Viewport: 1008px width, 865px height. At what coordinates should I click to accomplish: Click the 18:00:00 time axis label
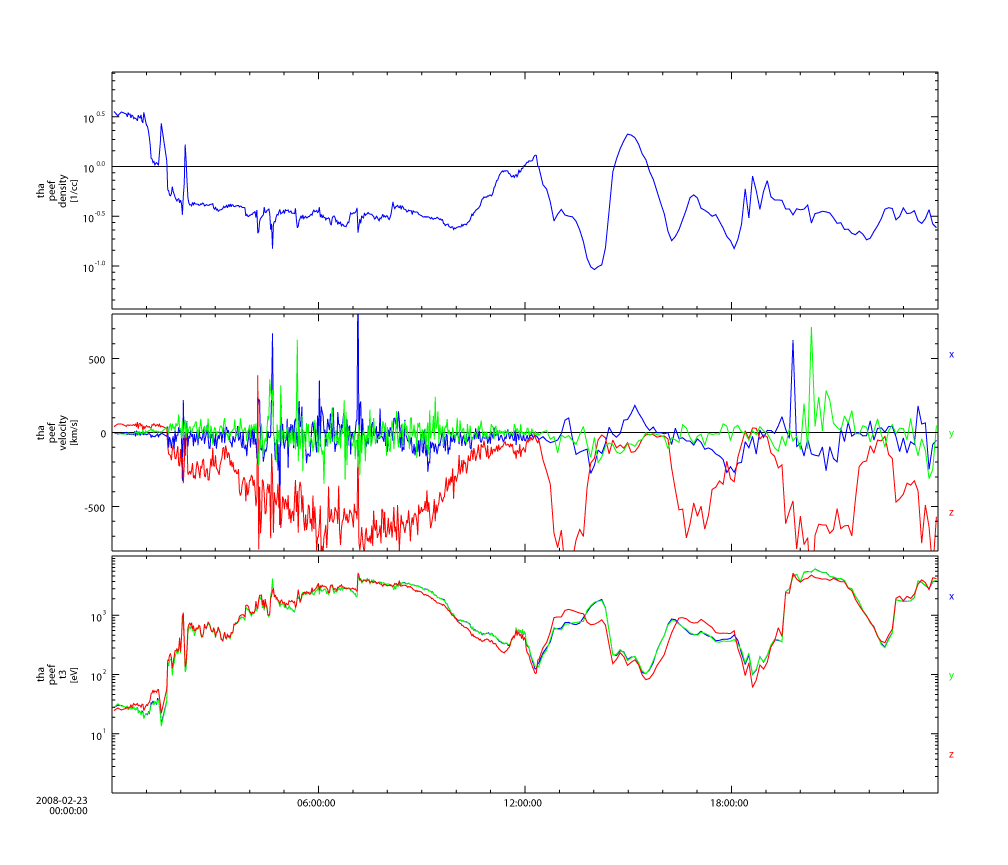pyautogui.click(x=731, y=802)
